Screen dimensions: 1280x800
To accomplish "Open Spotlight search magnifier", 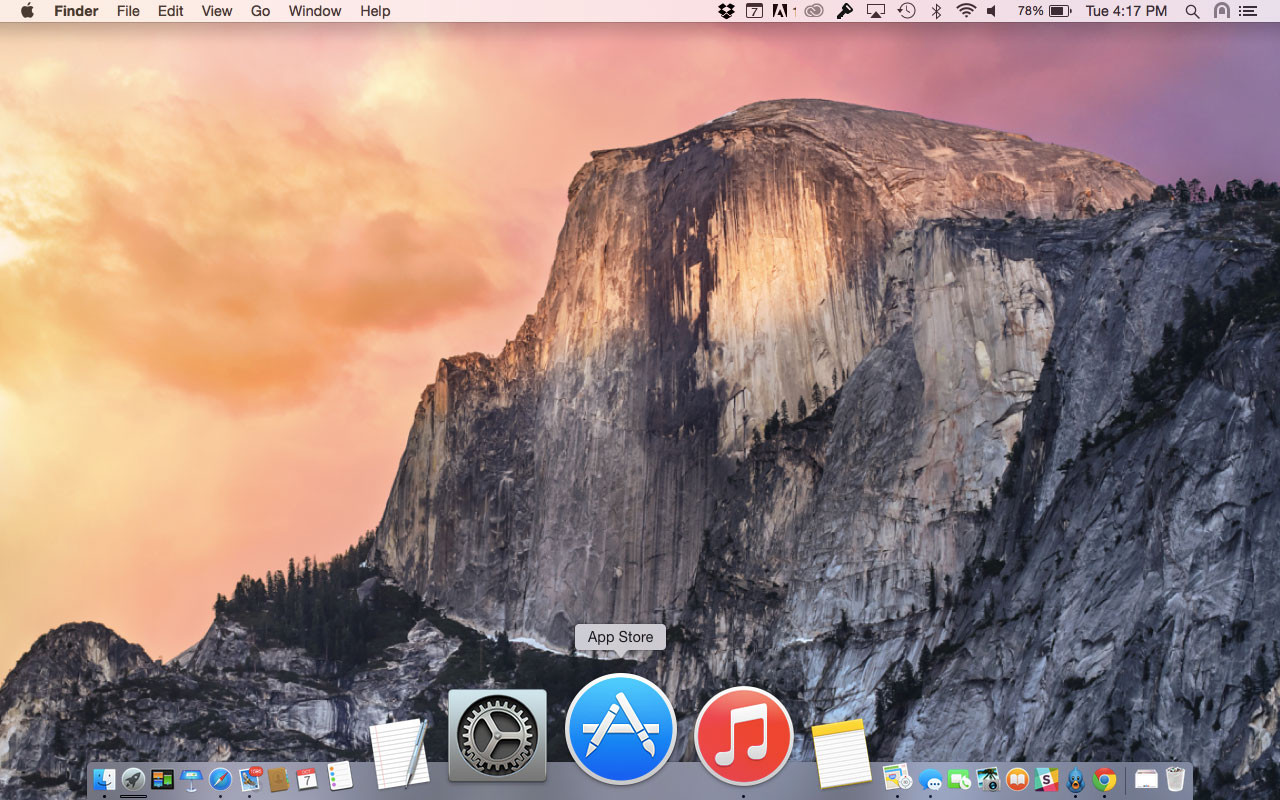I will tap(1192, 11).
